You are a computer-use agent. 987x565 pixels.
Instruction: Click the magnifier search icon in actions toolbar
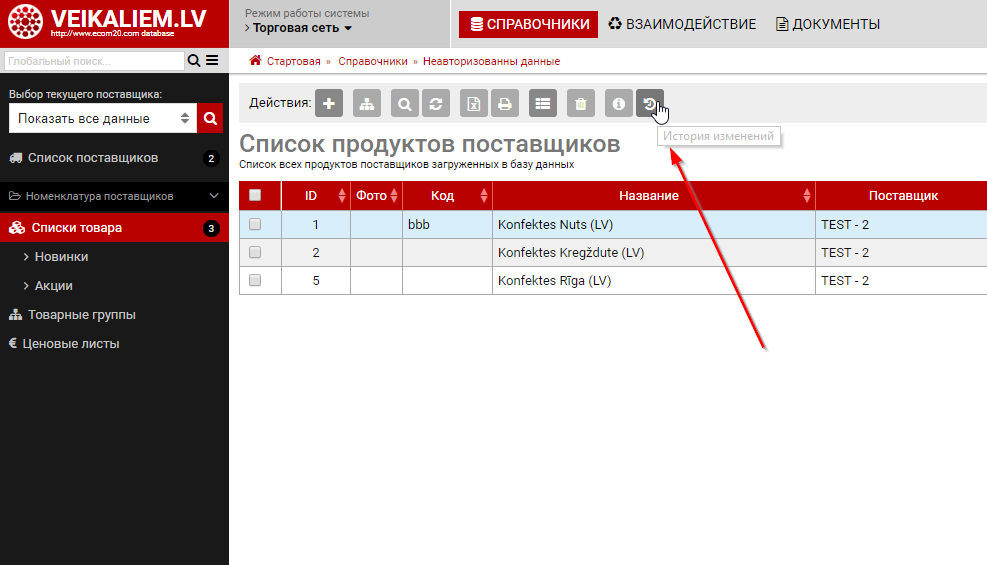pyautogui.click(x=405, y=103)
